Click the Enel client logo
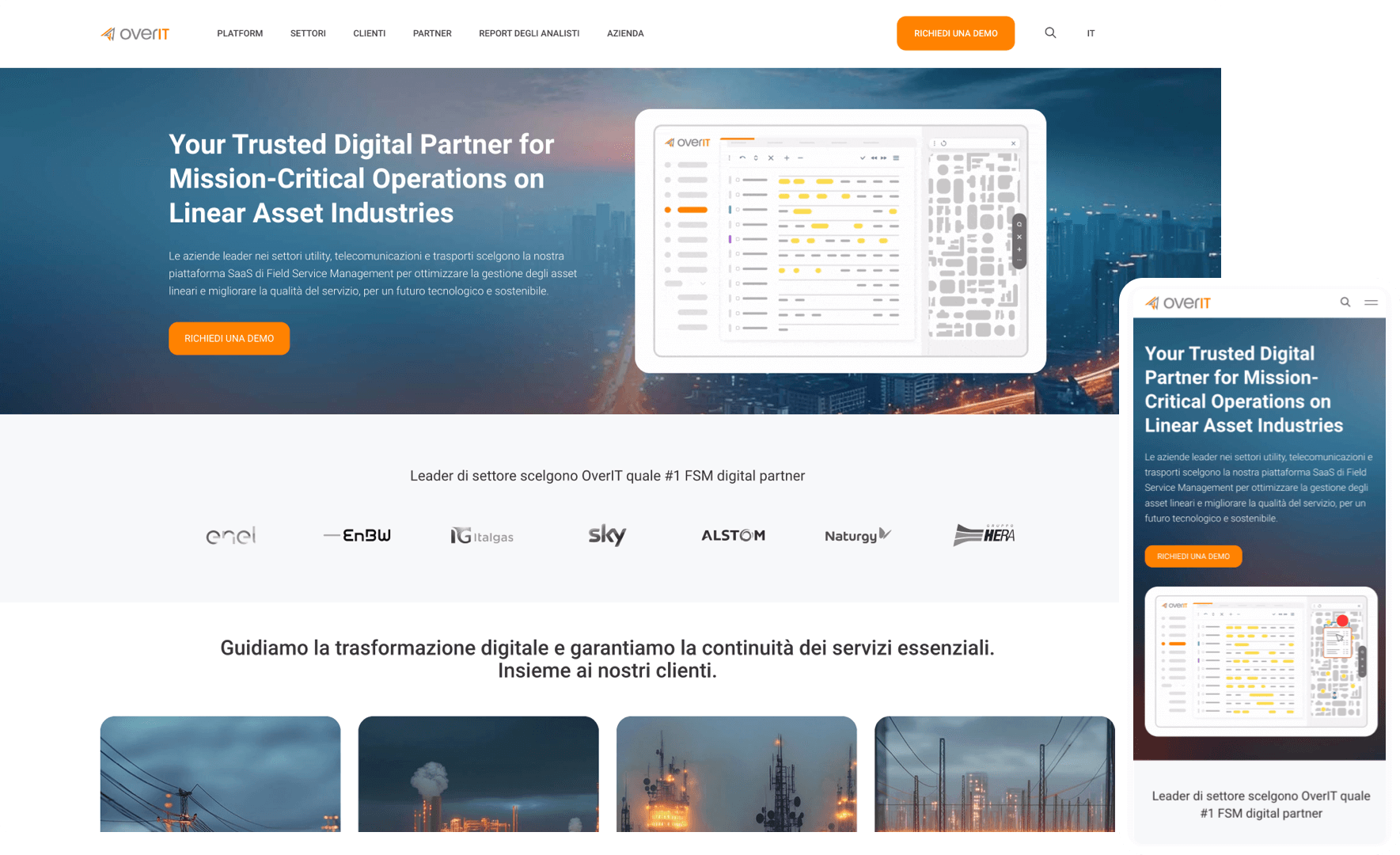1400x855 pixels. (x=231, y=536)
